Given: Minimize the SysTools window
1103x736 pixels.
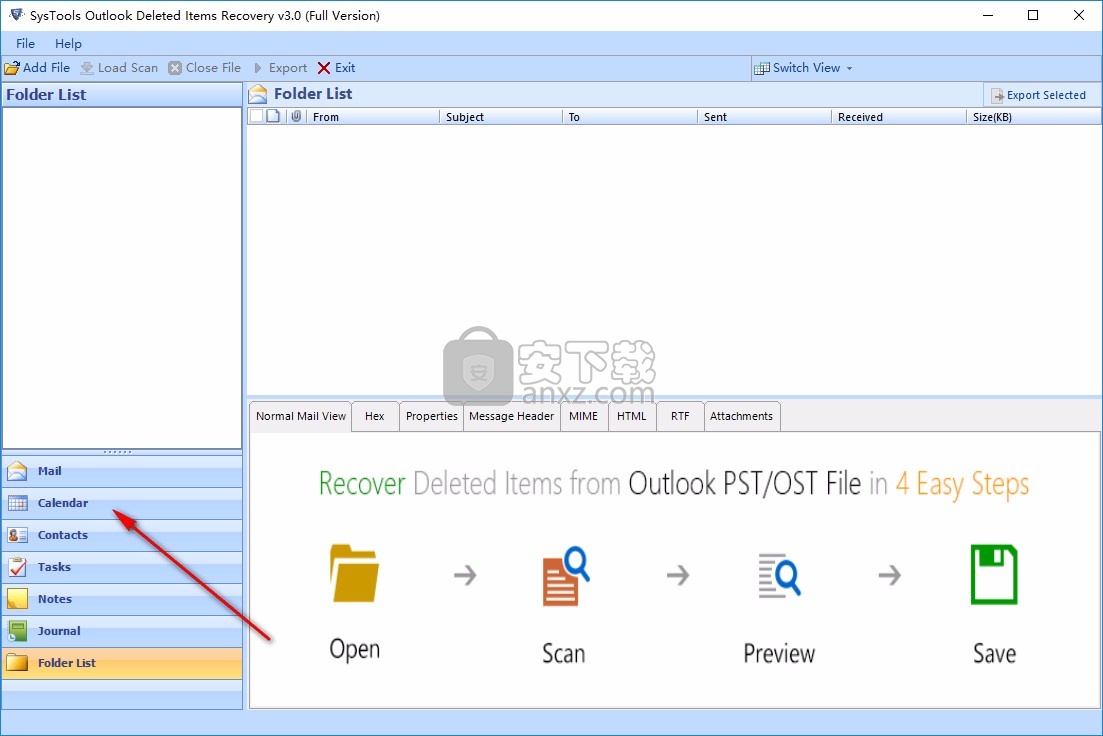Looking at the screenshot, I should [988, 15].
